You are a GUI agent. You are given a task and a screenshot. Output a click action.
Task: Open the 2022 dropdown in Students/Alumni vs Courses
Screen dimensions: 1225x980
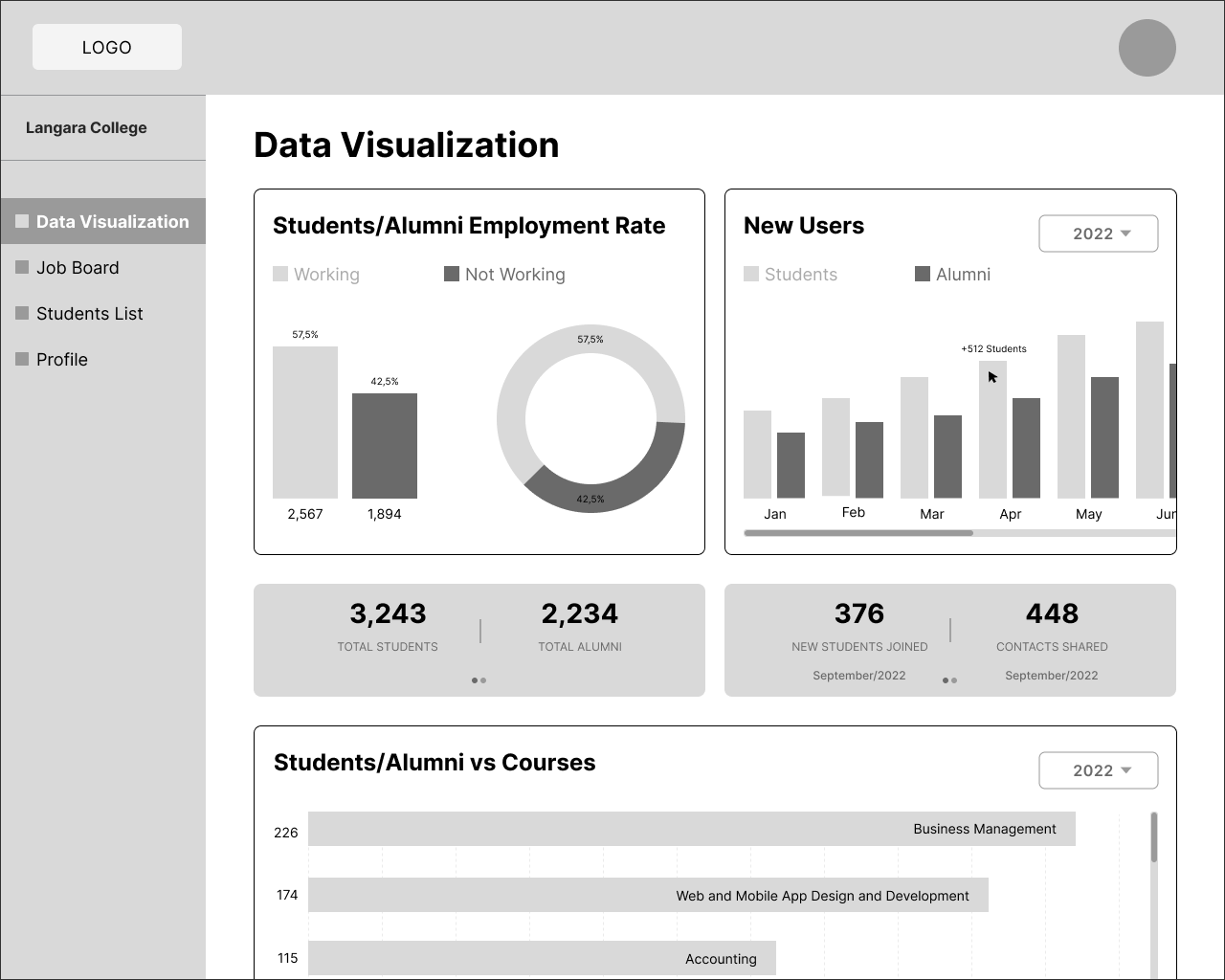[x=1099, y=770]
